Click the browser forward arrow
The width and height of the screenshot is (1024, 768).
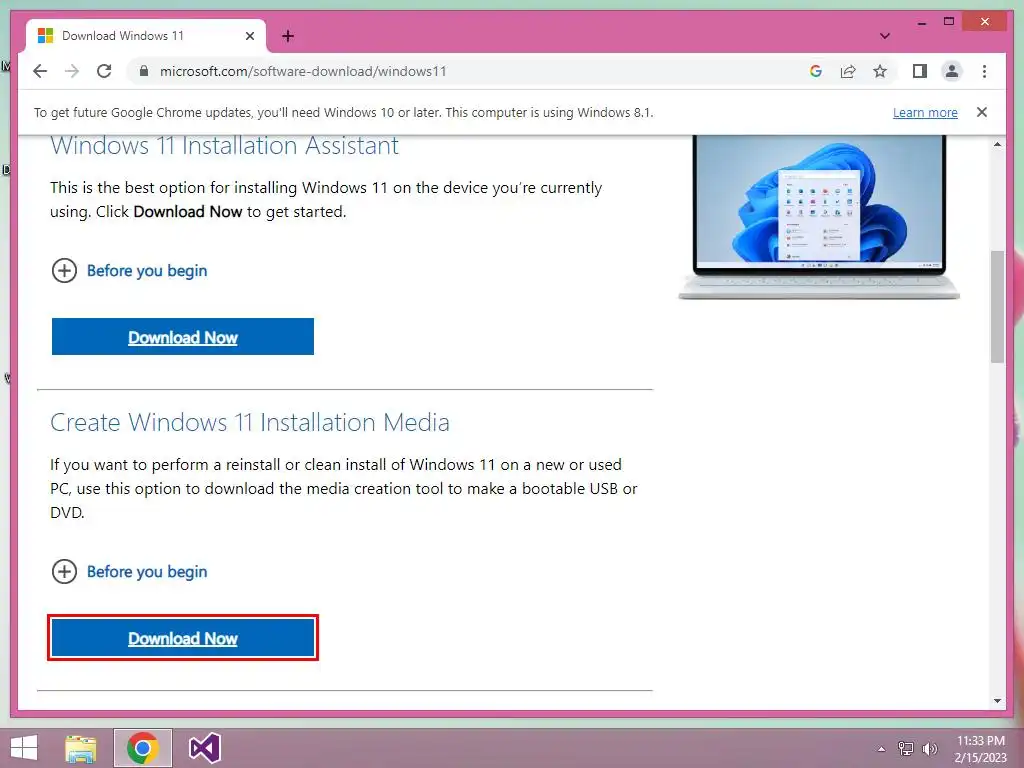coord(72,71)
